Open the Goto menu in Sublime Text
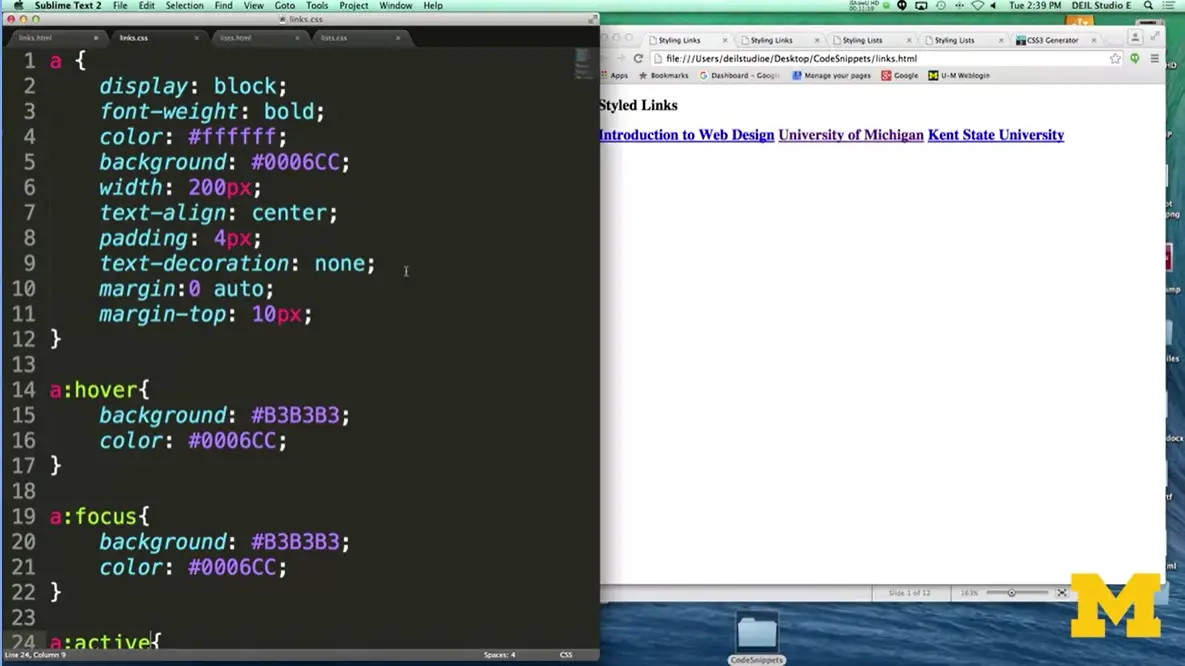 tap(285, 6)
